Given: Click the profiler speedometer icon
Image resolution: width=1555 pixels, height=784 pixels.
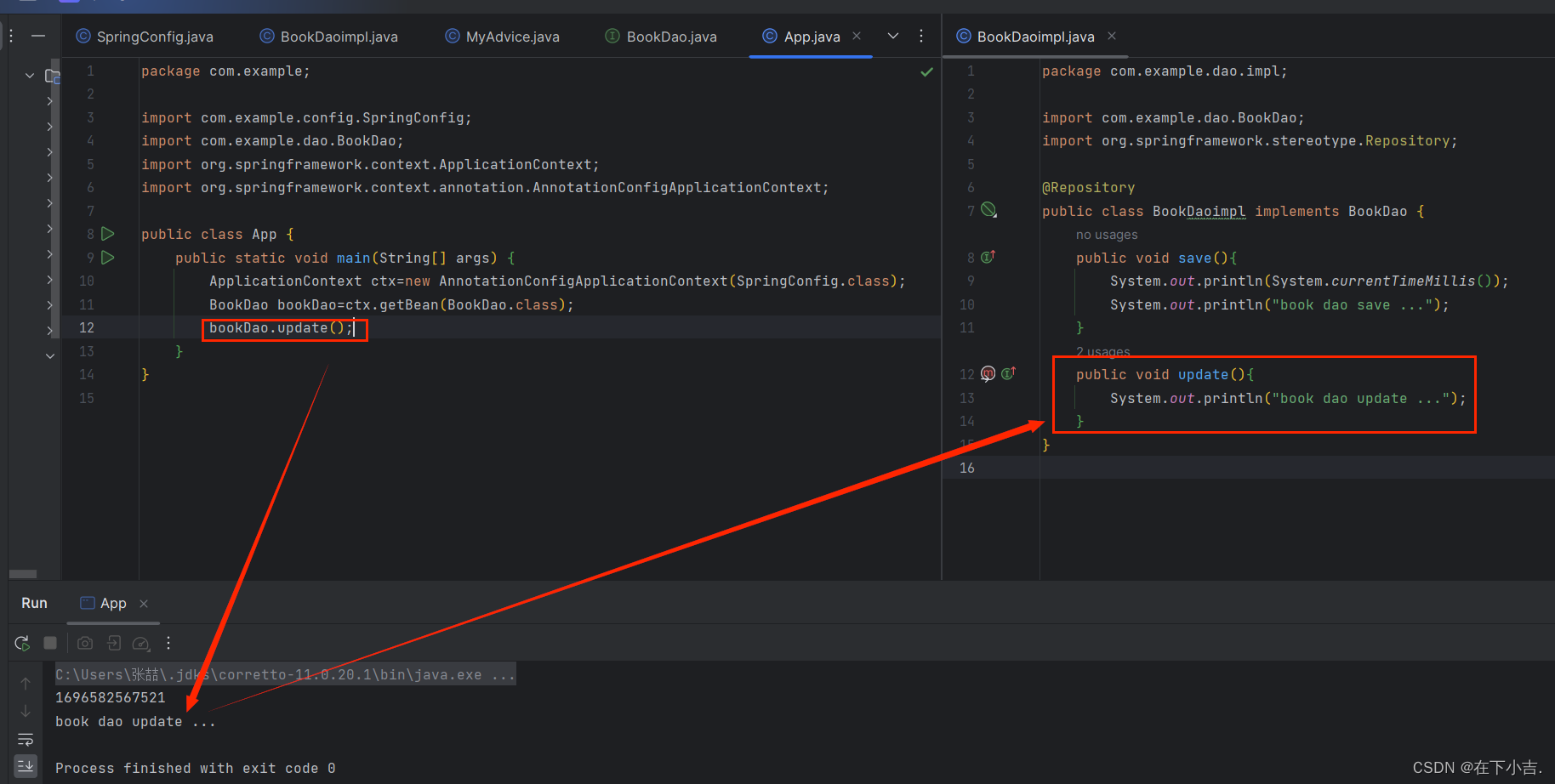Looking at the screenshot, I should click(x=142, y=644).
